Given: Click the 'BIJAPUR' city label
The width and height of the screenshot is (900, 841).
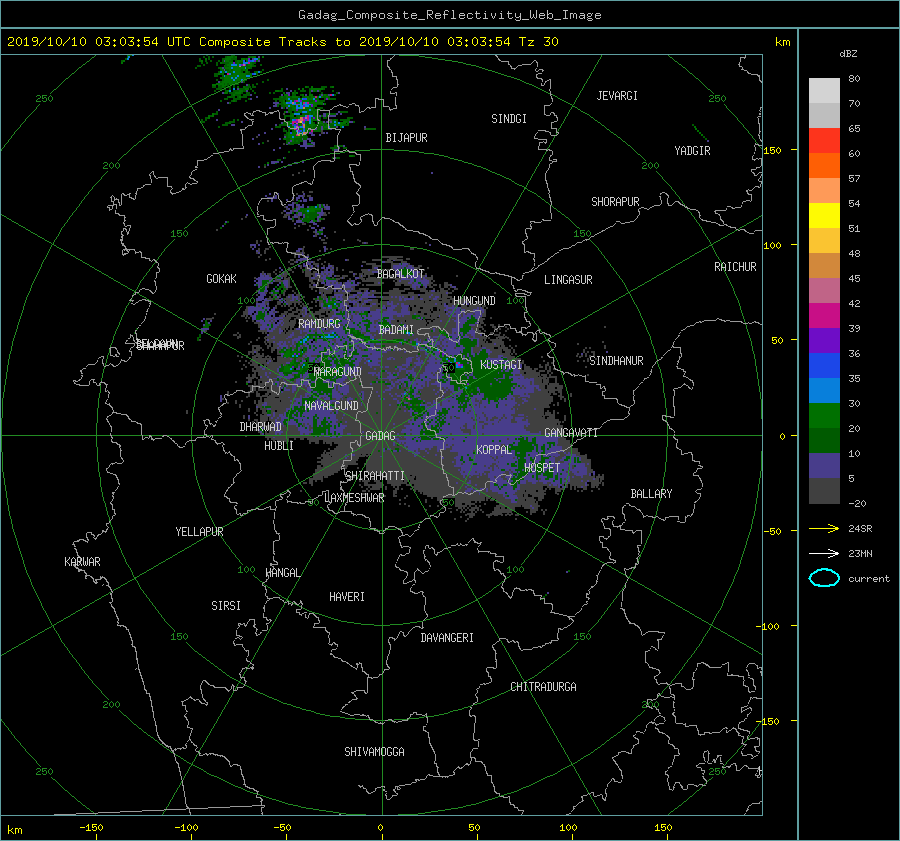Looking at the screenshot, I should click(x=406, y=138).
